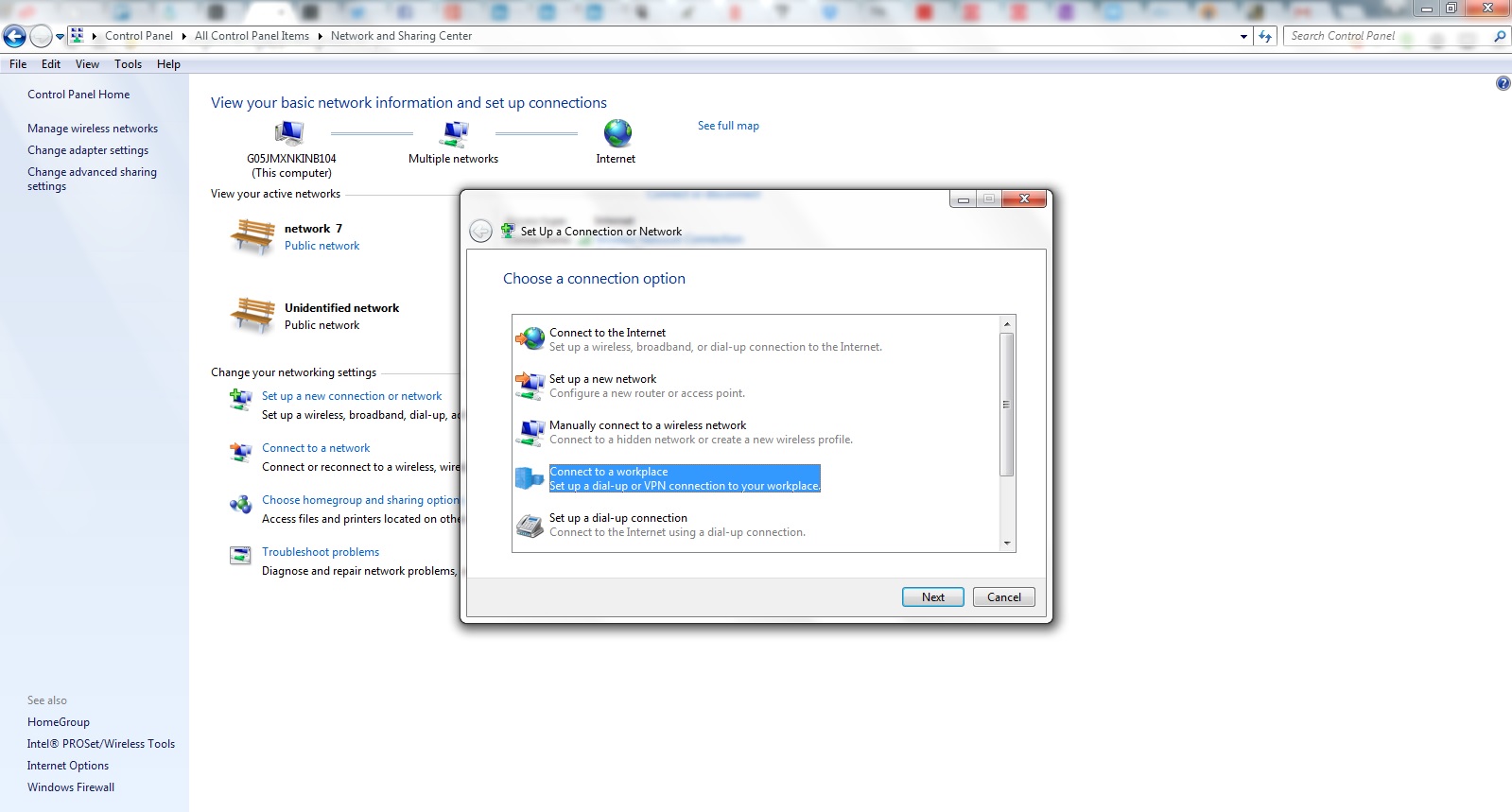Click Control Panel breadcrumb in address bar
Image resolution: width=1512 pixels, height=812 pixels.
click(x=139, y=36)
